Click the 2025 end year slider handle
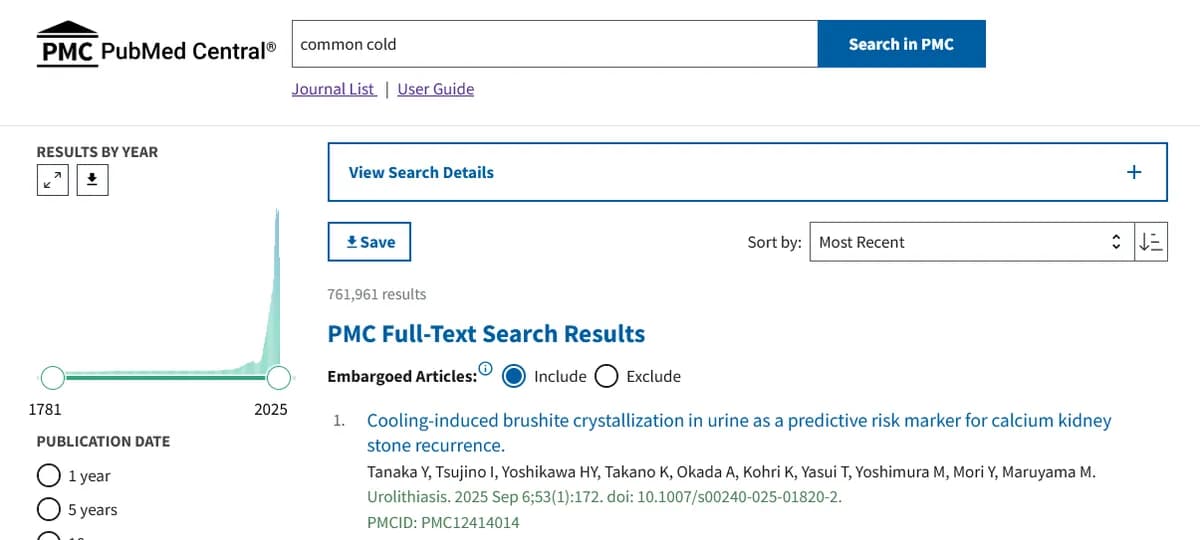The width and height of the screenshot is (1200, 540). point(279,377)
